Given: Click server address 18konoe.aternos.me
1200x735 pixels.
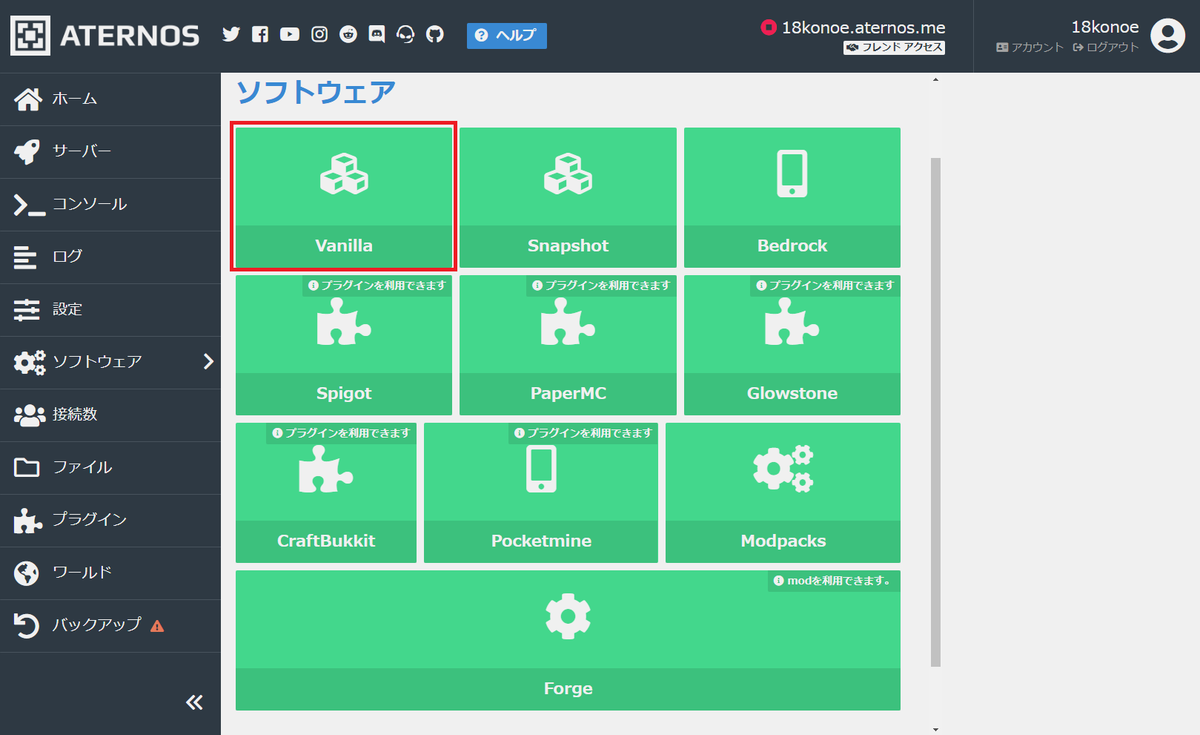Looking at the screenshot, I should [863, 28].
